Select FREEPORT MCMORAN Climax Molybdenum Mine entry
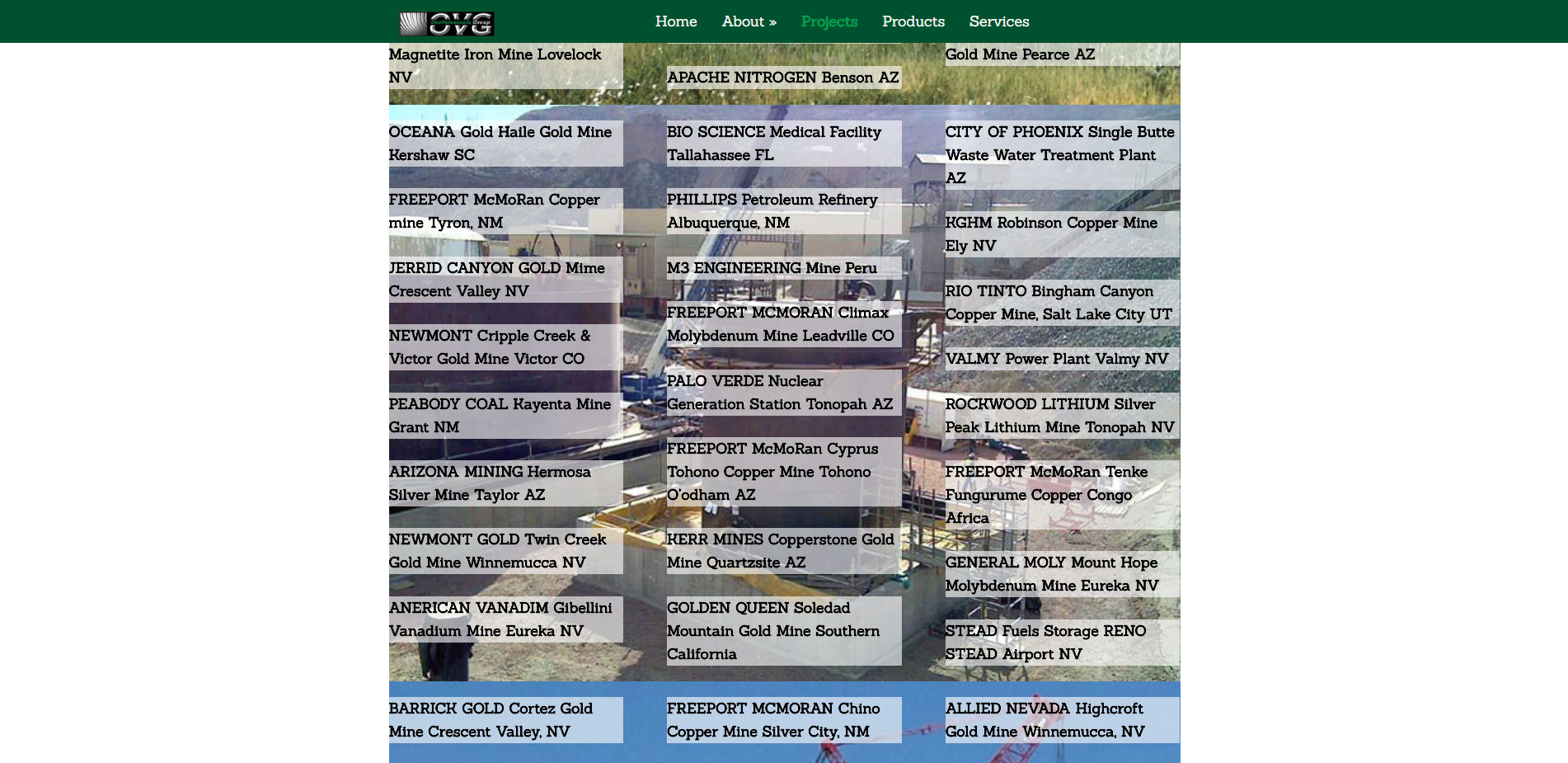The width and height of the screenshot is (1568, 763). [784, 324]
